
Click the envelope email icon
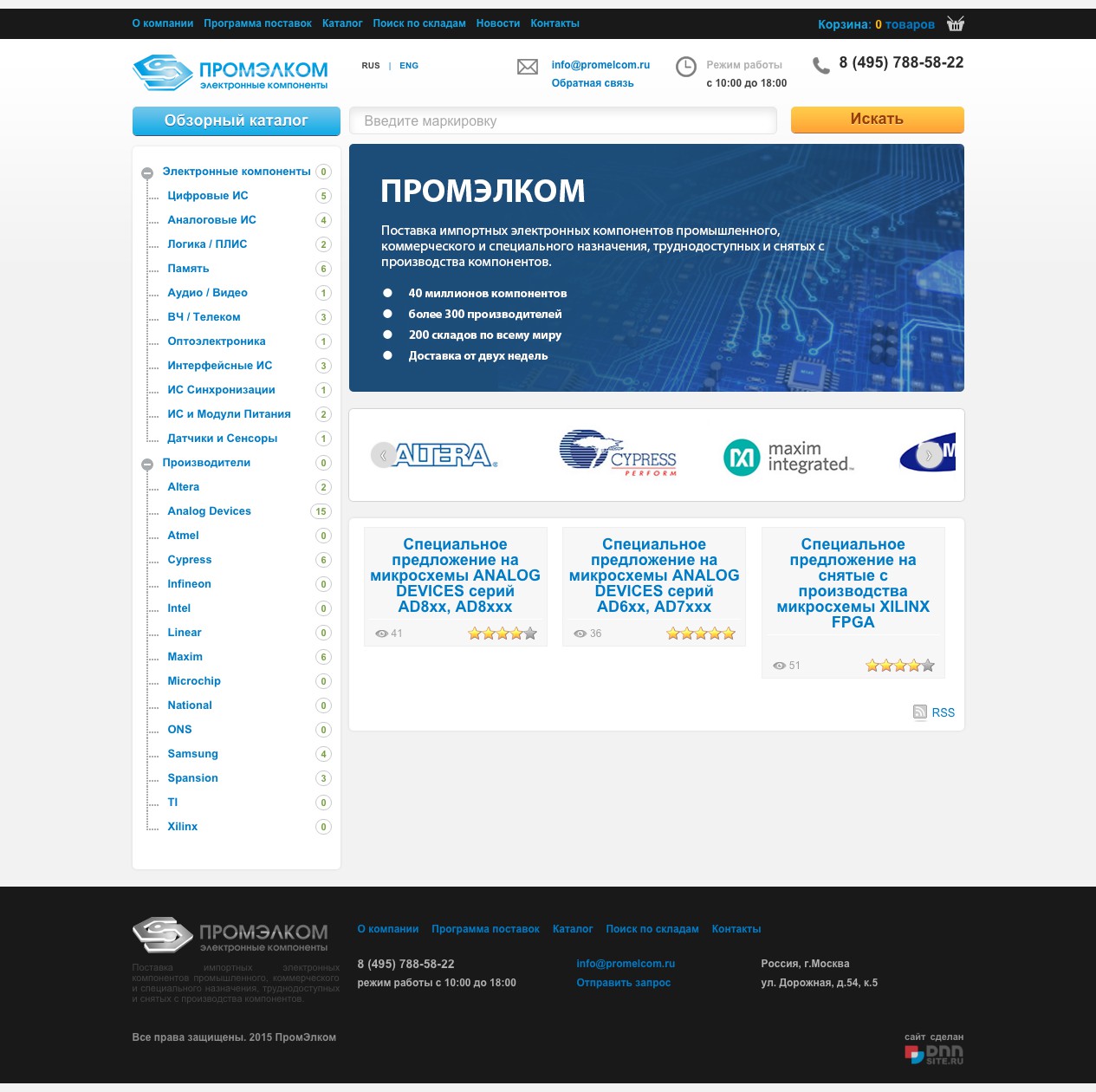528,67
